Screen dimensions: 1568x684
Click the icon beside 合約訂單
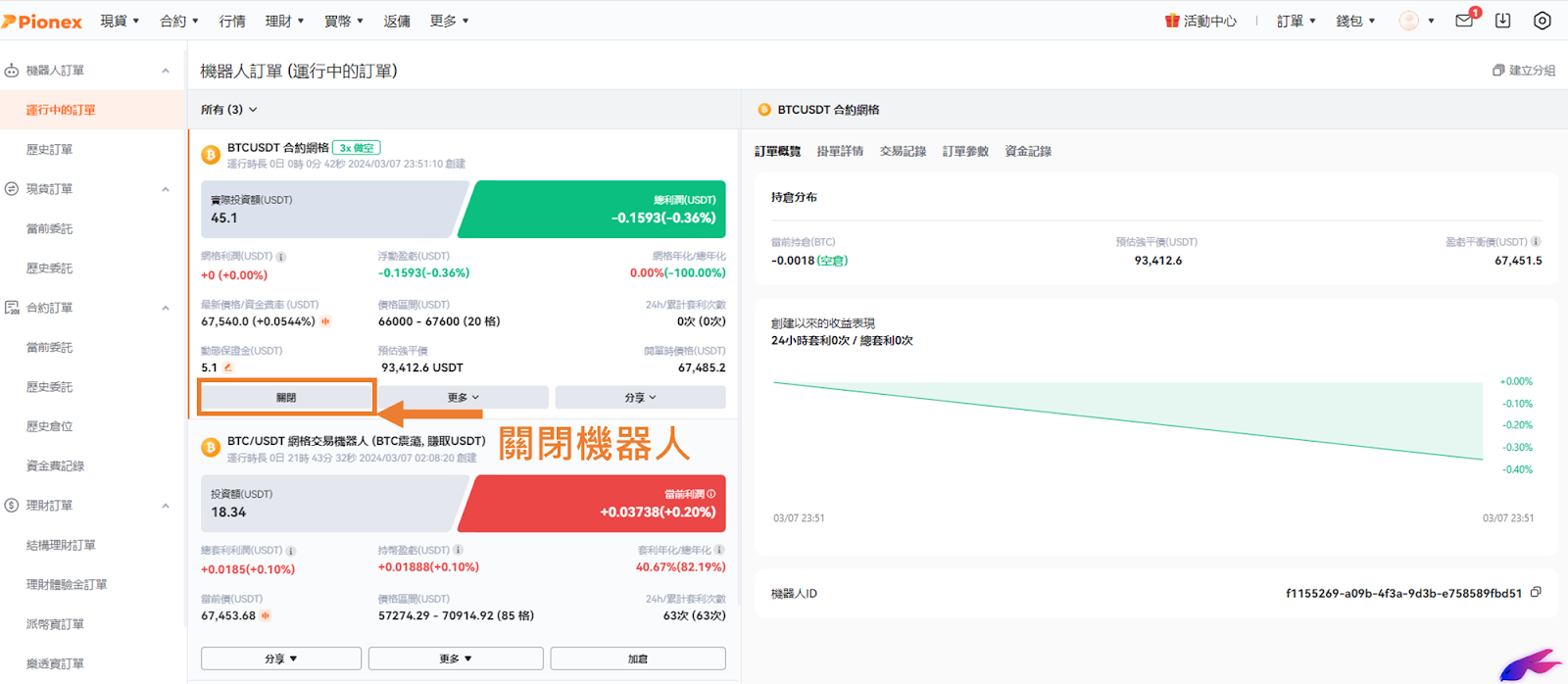(x=12, y=308)
